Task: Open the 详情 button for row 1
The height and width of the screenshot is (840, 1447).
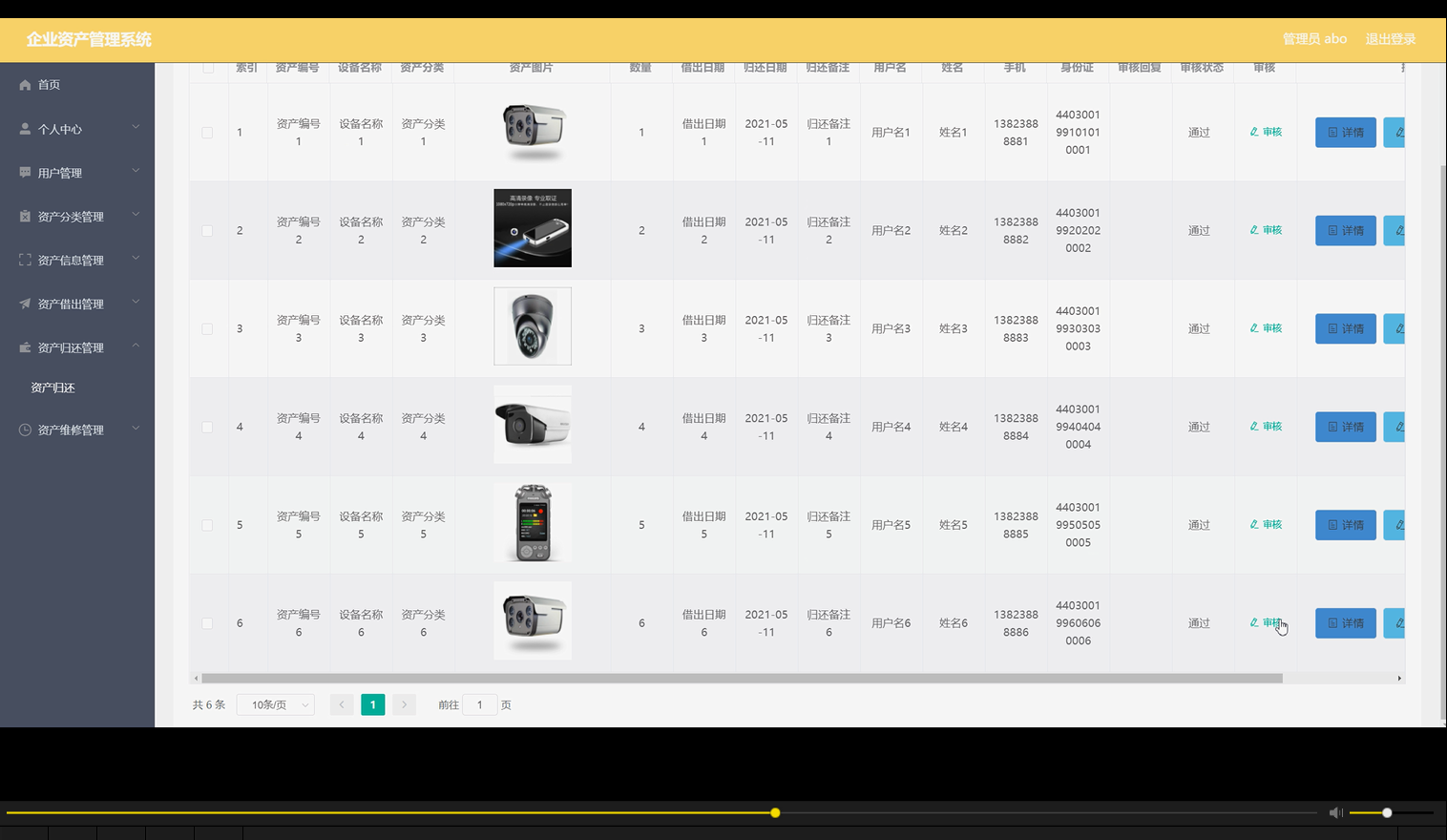Action: pos(1346,133)
